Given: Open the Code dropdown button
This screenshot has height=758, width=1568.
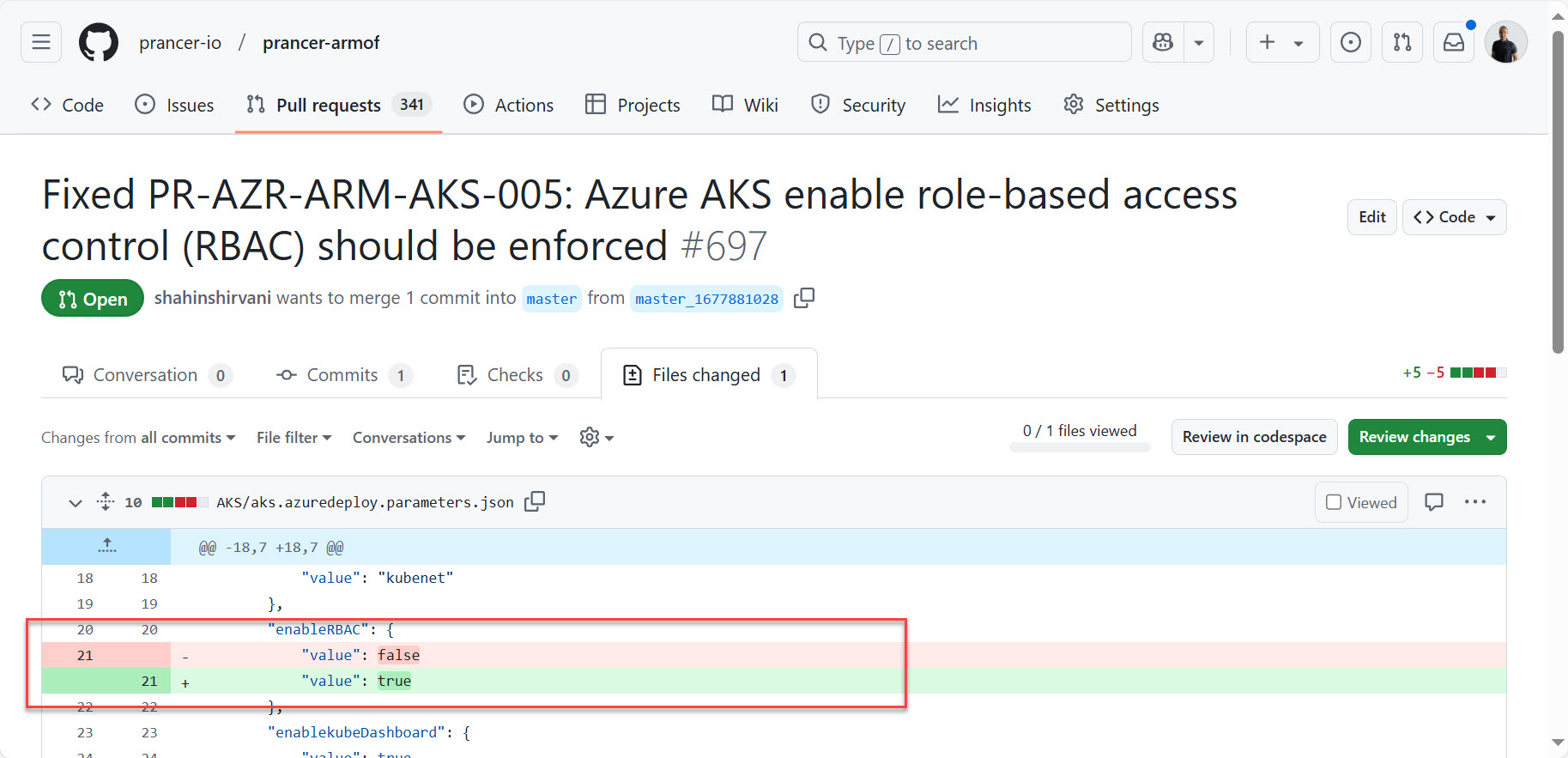Looking at the screenshot, I should click(x=1454, y=217).
